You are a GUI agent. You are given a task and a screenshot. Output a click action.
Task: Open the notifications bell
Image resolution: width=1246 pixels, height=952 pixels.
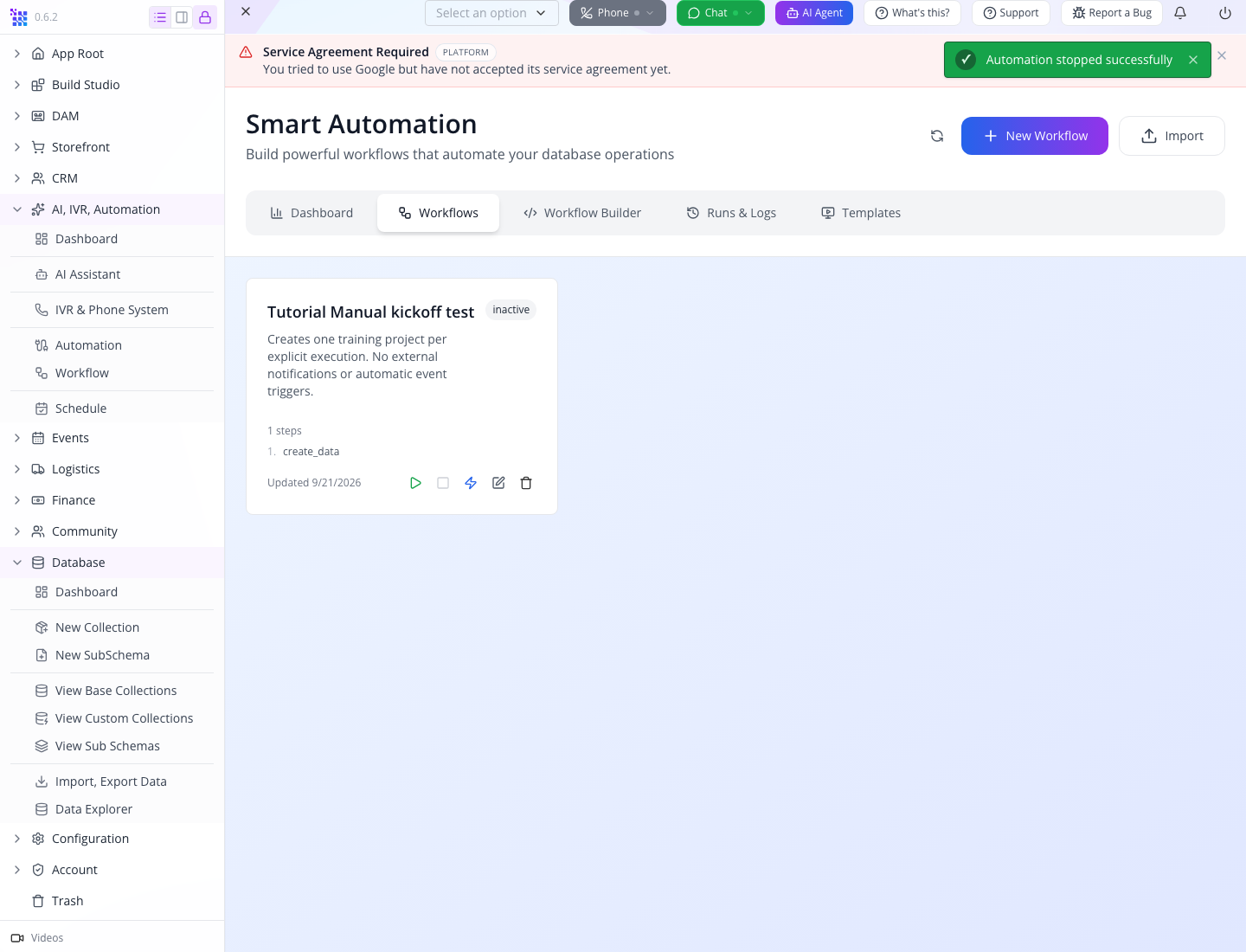pos(1180,13)
